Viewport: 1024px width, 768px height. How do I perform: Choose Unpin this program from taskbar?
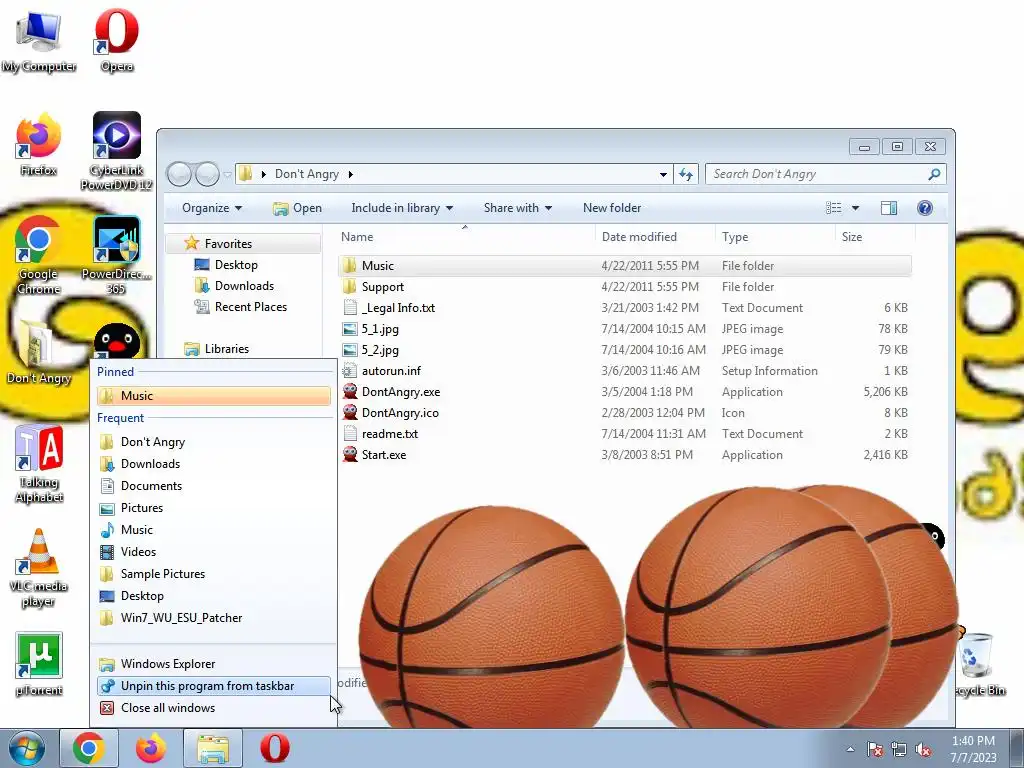tap(214, 686)
